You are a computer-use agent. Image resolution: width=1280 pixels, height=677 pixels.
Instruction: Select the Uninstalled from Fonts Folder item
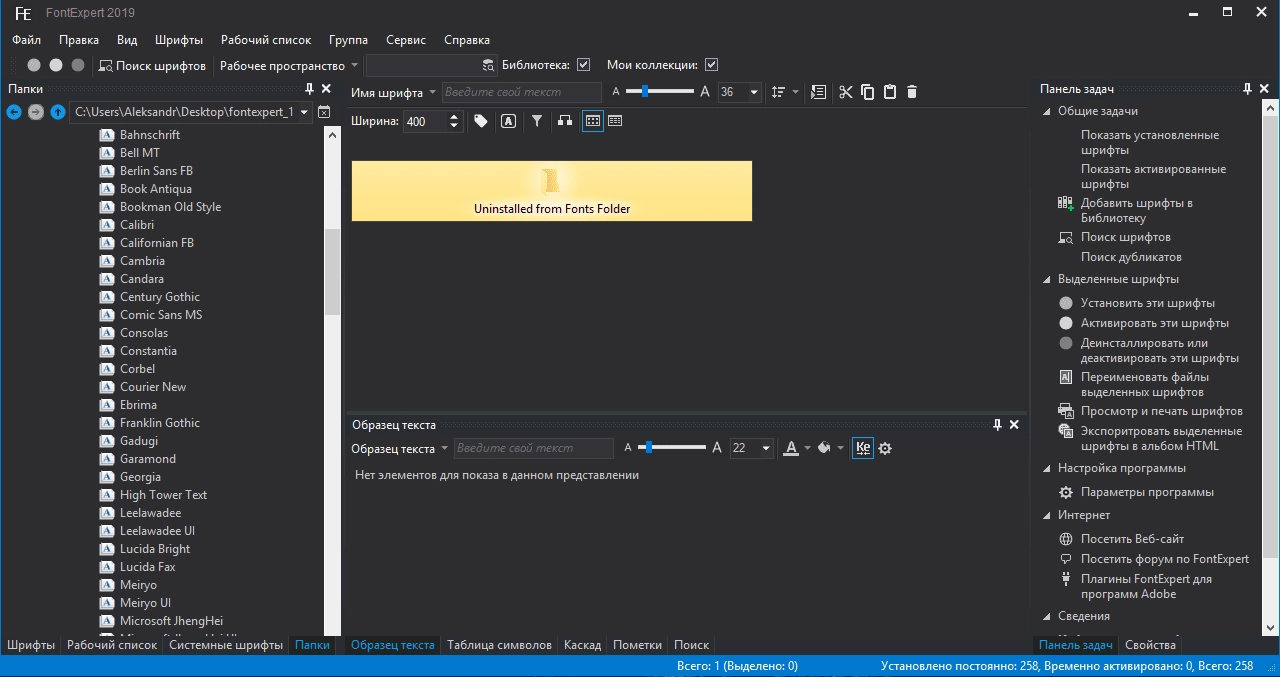(552, 191)
